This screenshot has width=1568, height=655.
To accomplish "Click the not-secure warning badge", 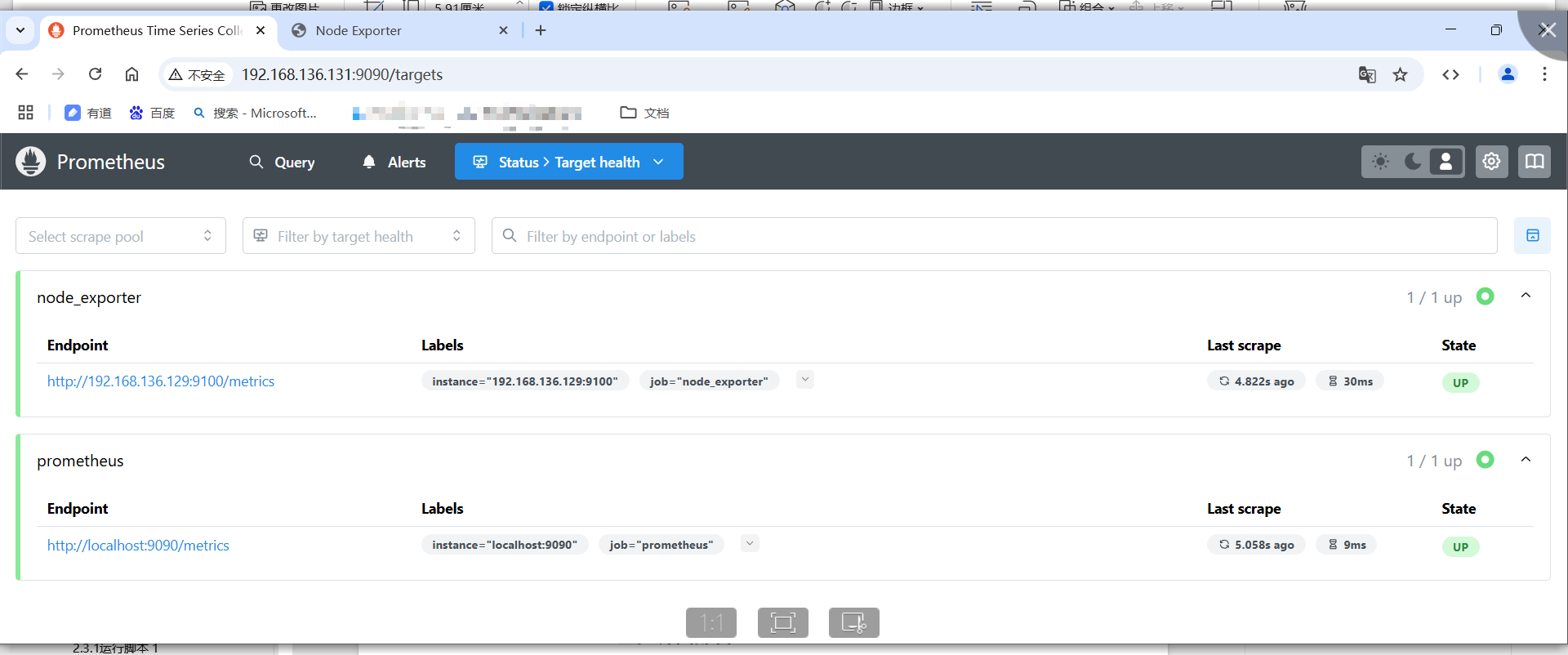I will click(197, 74).
